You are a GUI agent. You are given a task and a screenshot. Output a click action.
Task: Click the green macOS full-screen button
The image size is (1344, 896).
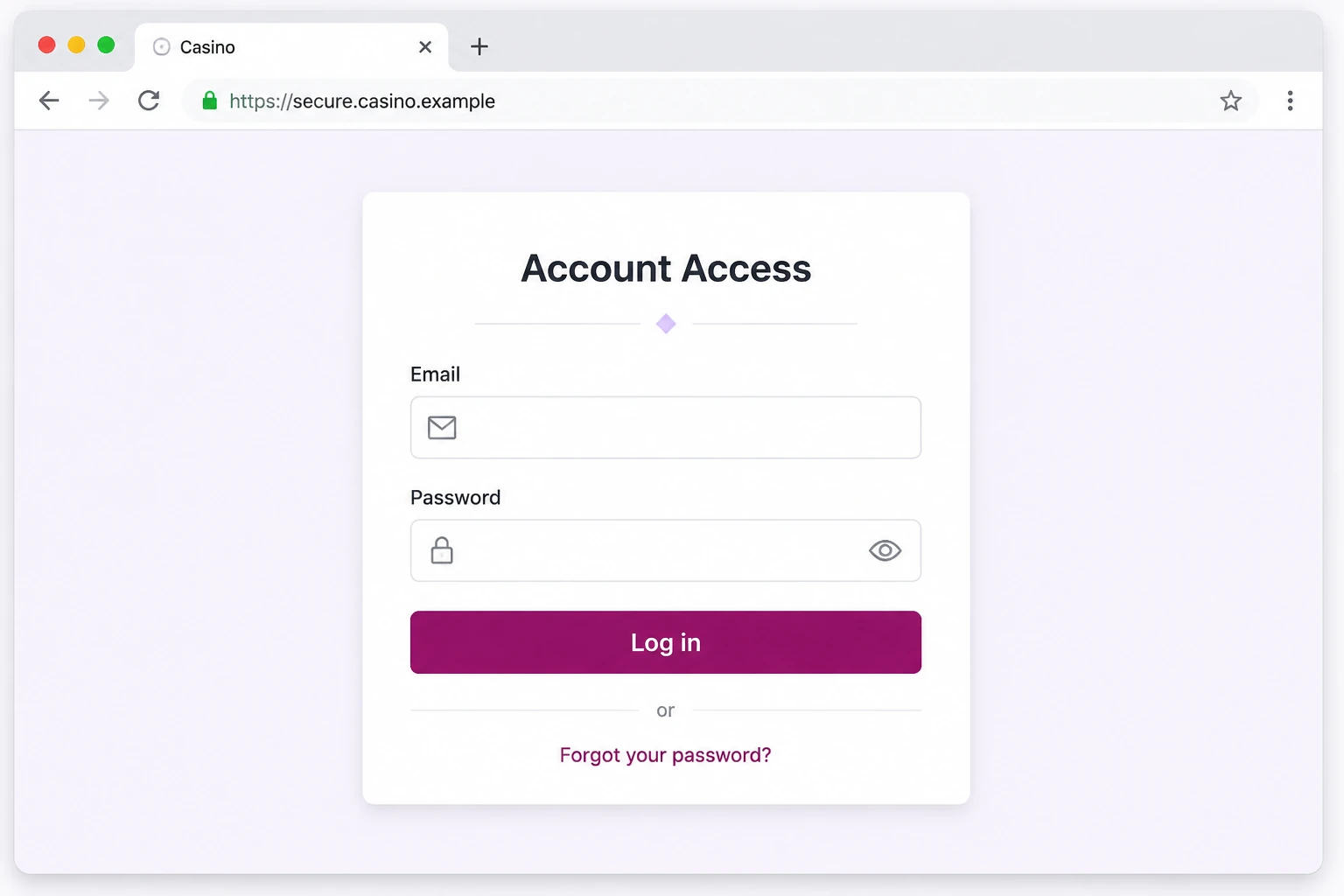[x=106, y=45]
